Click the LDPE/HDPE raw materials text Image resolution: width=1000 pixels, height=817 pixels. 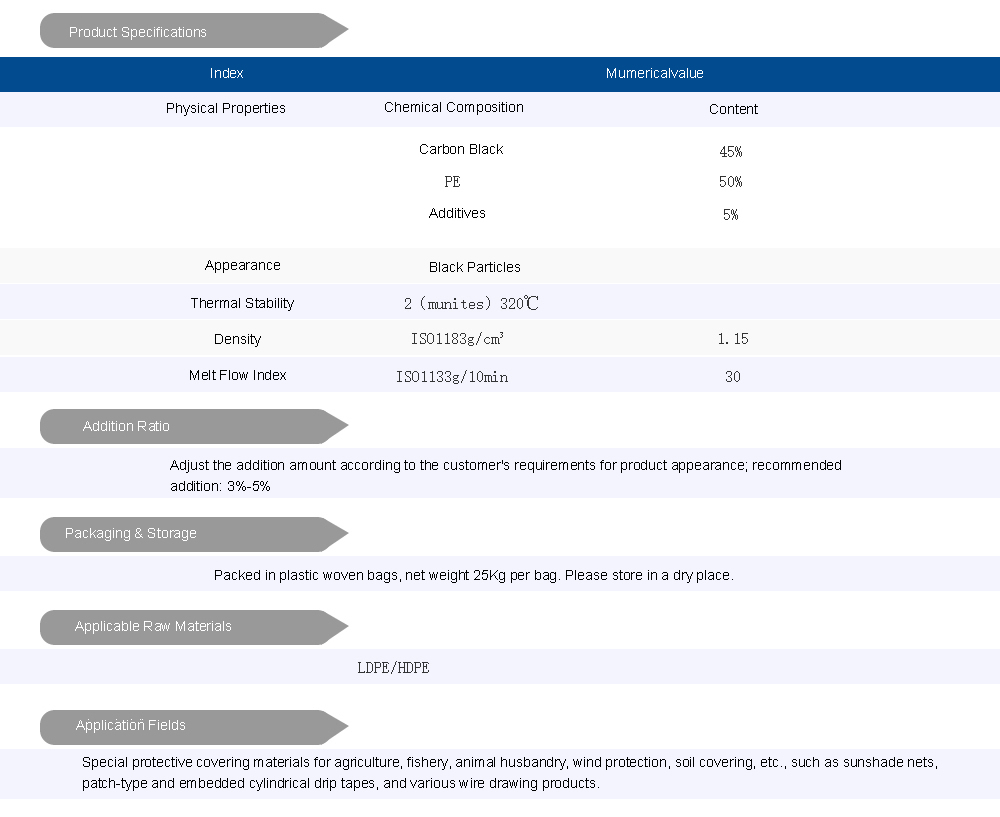click(393, 667)
